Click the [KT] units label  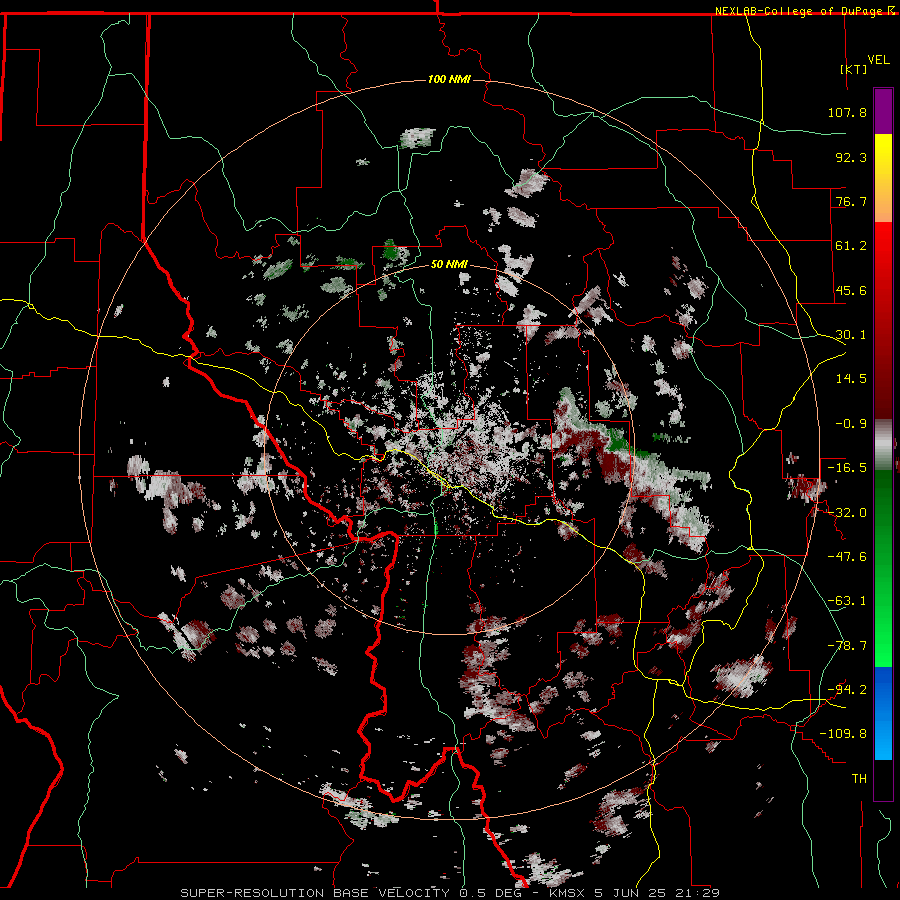(853, 69)
